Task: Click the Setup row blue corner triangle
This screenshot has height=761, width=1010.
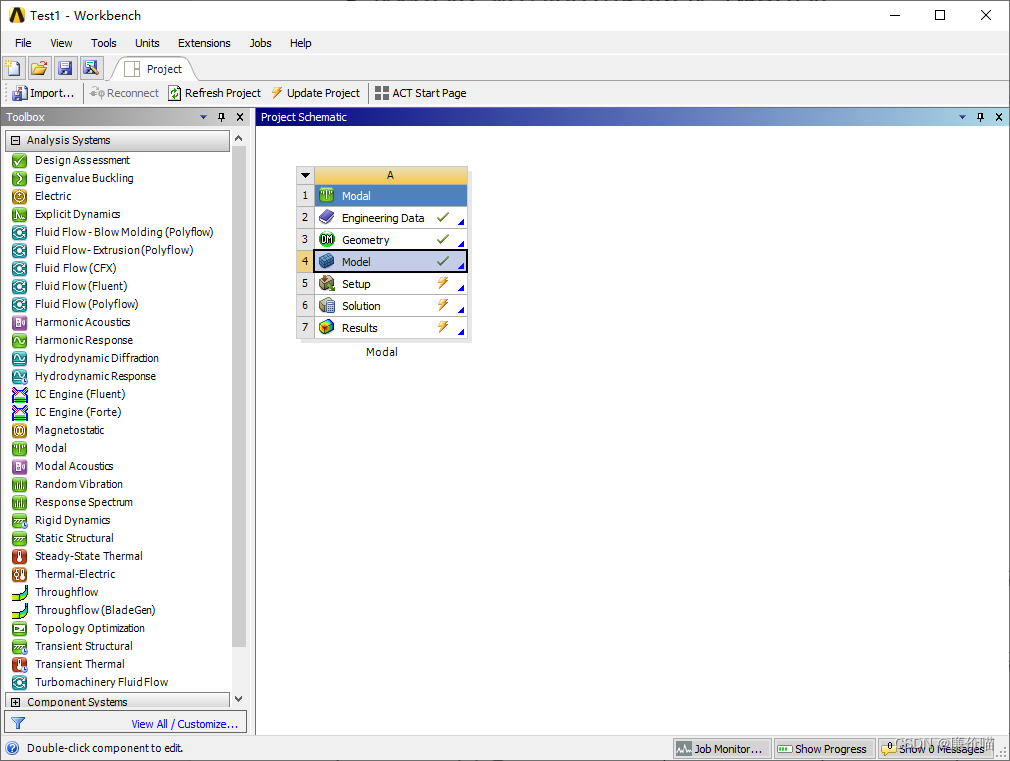Action: click(x=461, y=288)
